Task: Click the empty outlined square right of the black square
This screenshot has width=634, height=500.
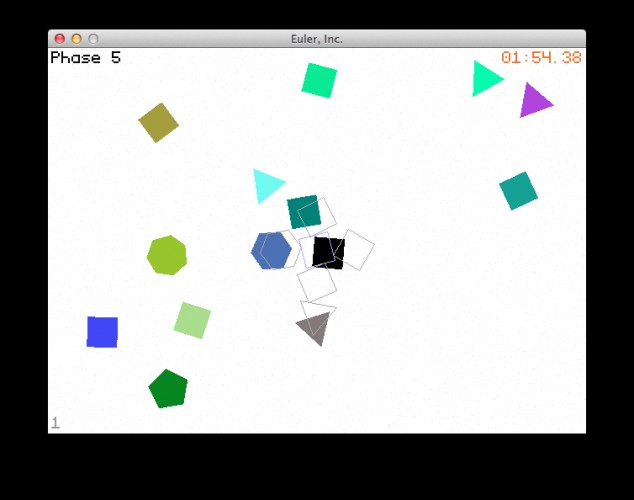Action: pos(356,250)
